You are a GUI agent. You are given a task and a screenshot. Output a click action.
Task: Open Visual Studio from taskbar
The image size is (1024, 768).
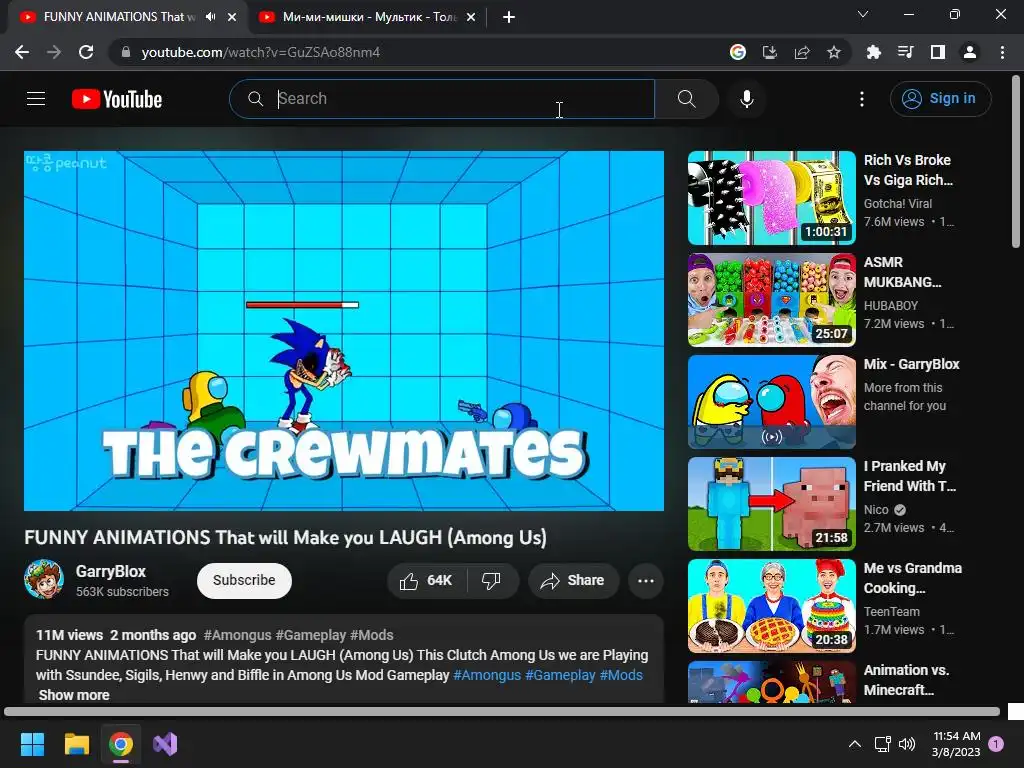pos(165,744)
